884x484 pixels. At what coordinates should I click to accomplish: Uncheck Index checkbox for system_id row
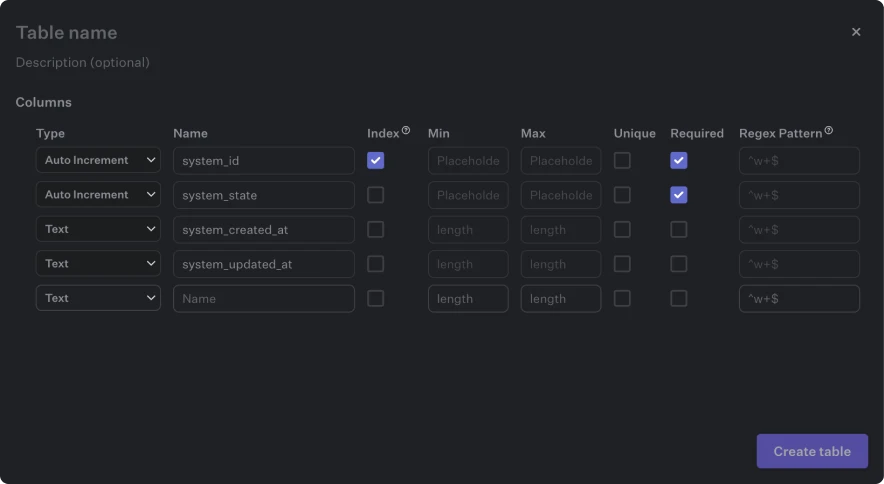tap(376, 160)
